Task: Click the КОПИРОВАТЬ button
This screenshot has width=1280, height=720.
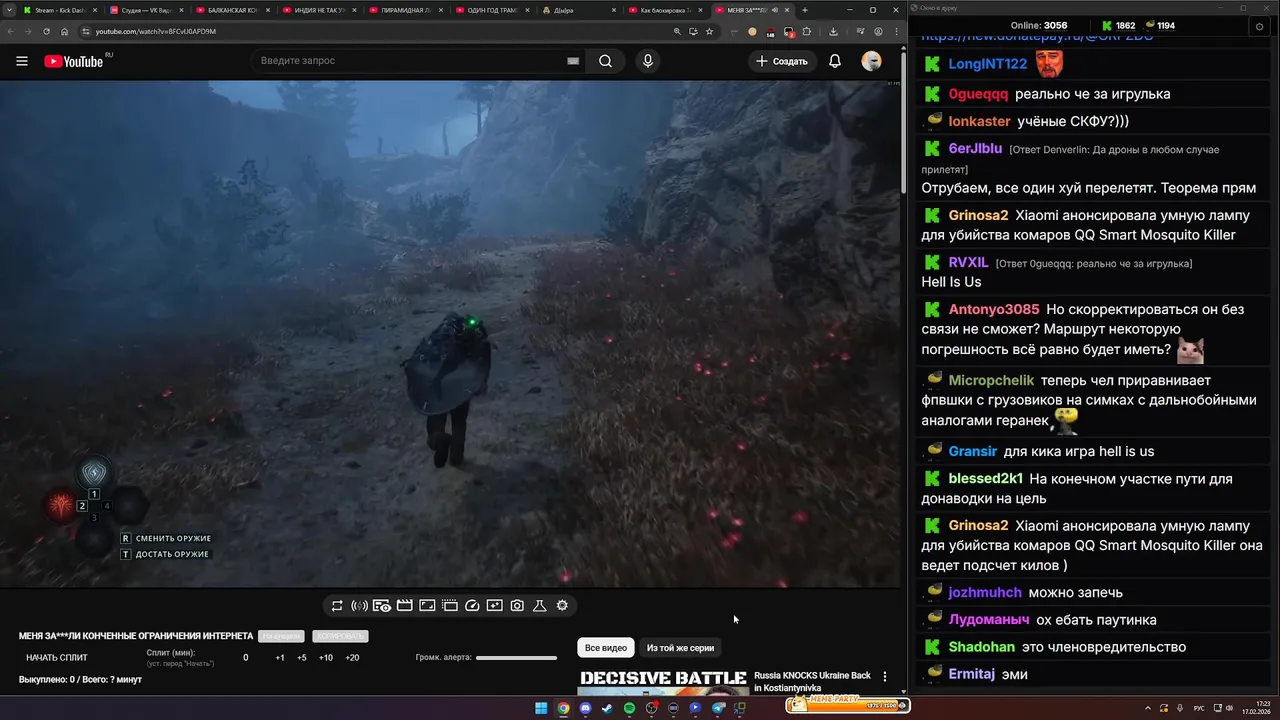Action: [340, 636]
